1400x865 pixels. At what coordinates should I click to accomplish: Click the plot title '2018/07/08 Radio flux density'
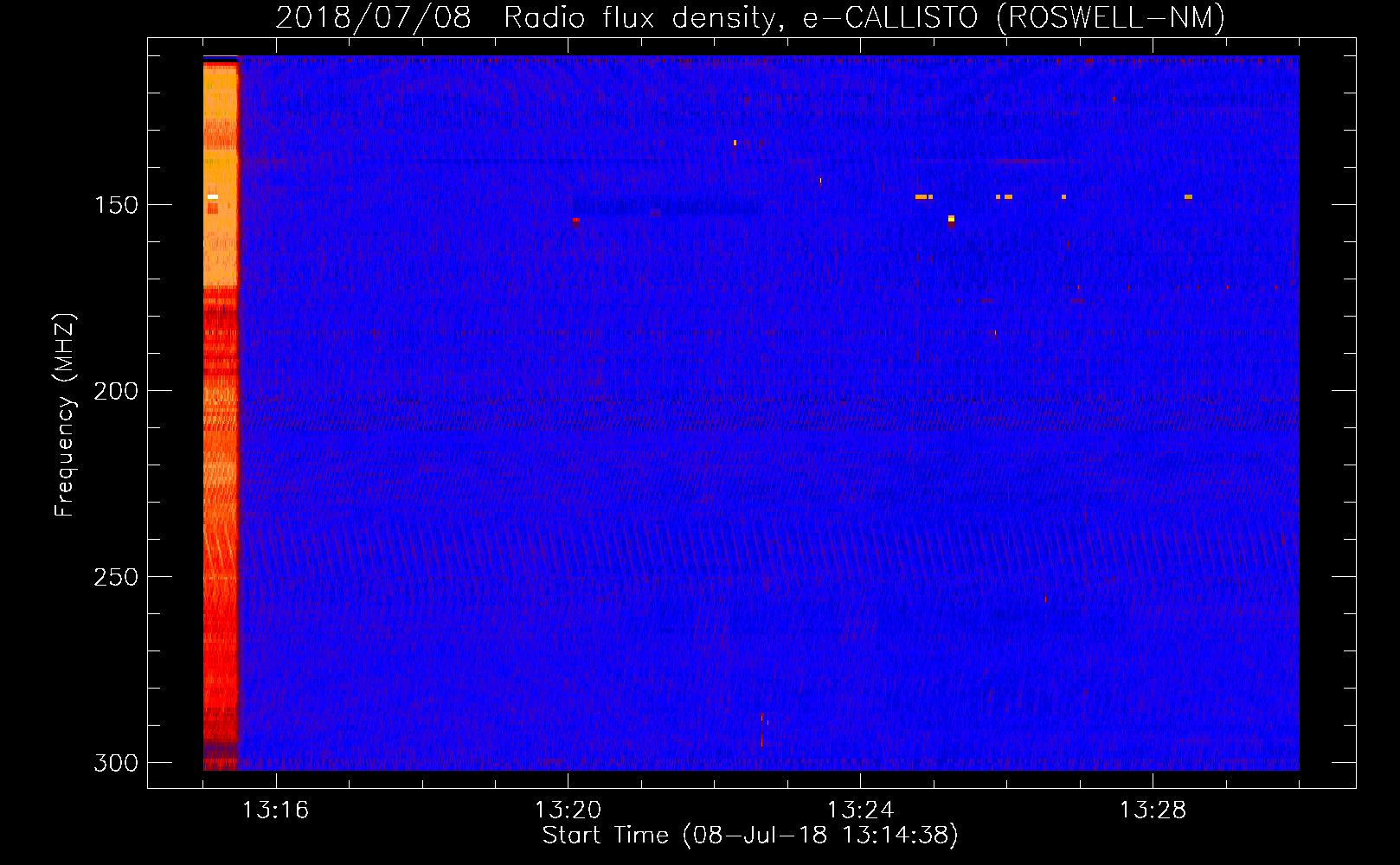coord(750,17)
